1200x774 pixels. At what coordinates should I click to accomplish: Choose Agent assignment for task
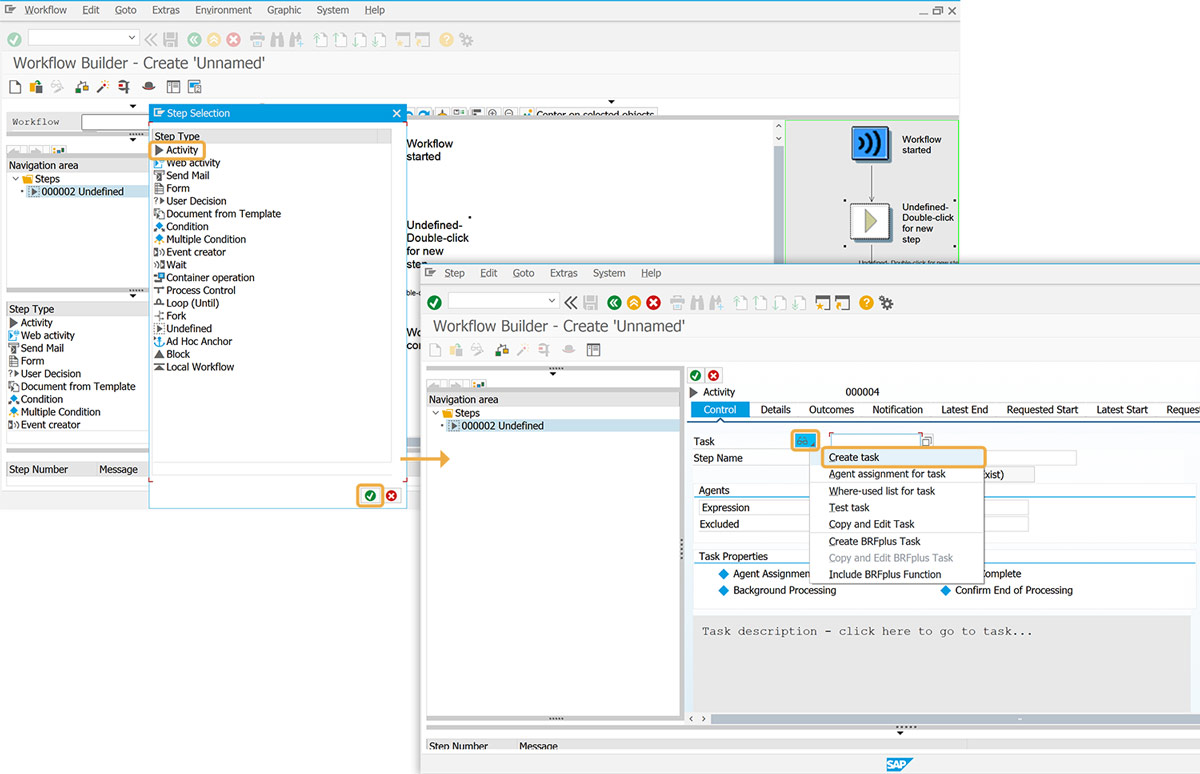click(x=887, y=474)
